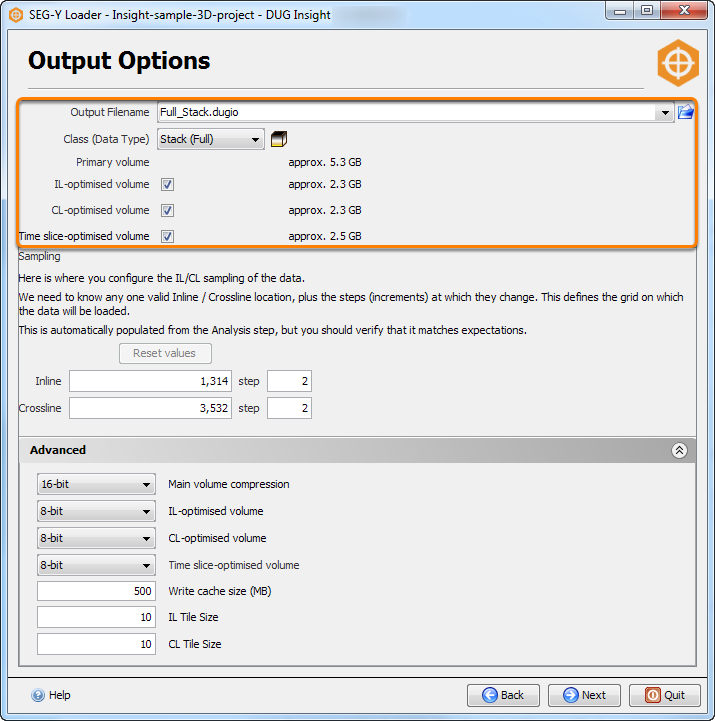This screenshot has height=721, width=715.
Task: Click the folder browse icon beside Output Filename
Action: point(685,112)
